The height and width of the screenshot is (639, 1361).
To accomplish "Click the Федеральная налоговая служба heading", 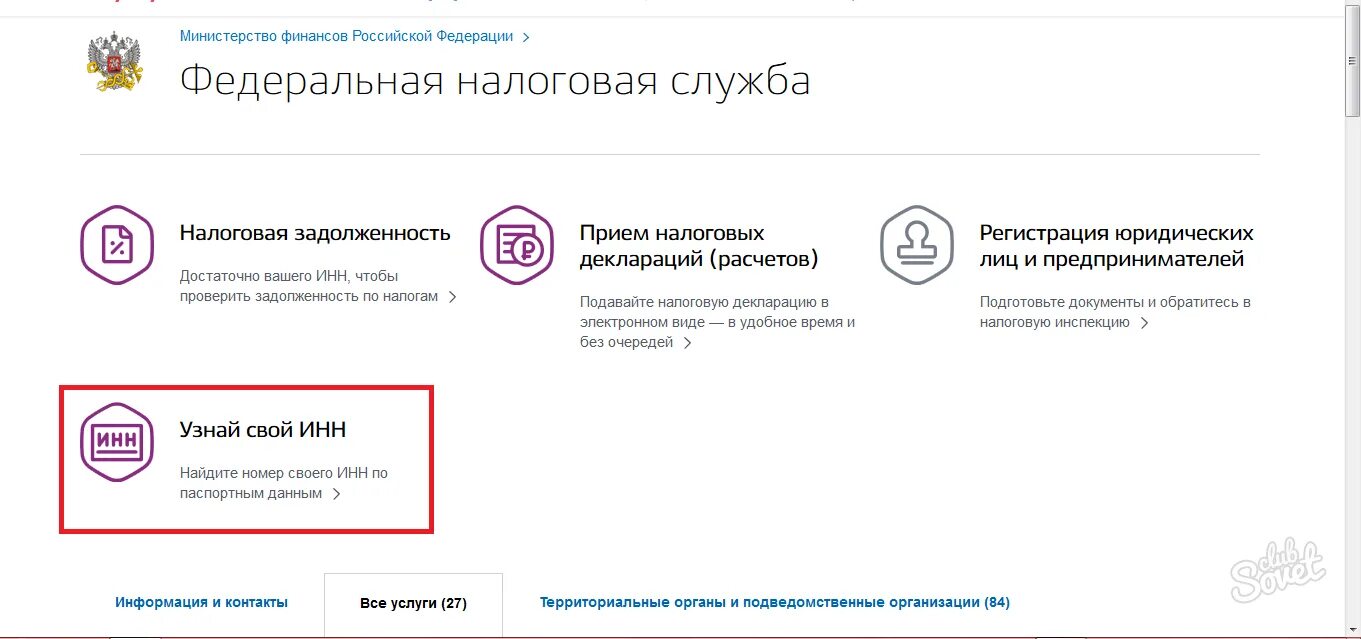I will tap(495, 81).
